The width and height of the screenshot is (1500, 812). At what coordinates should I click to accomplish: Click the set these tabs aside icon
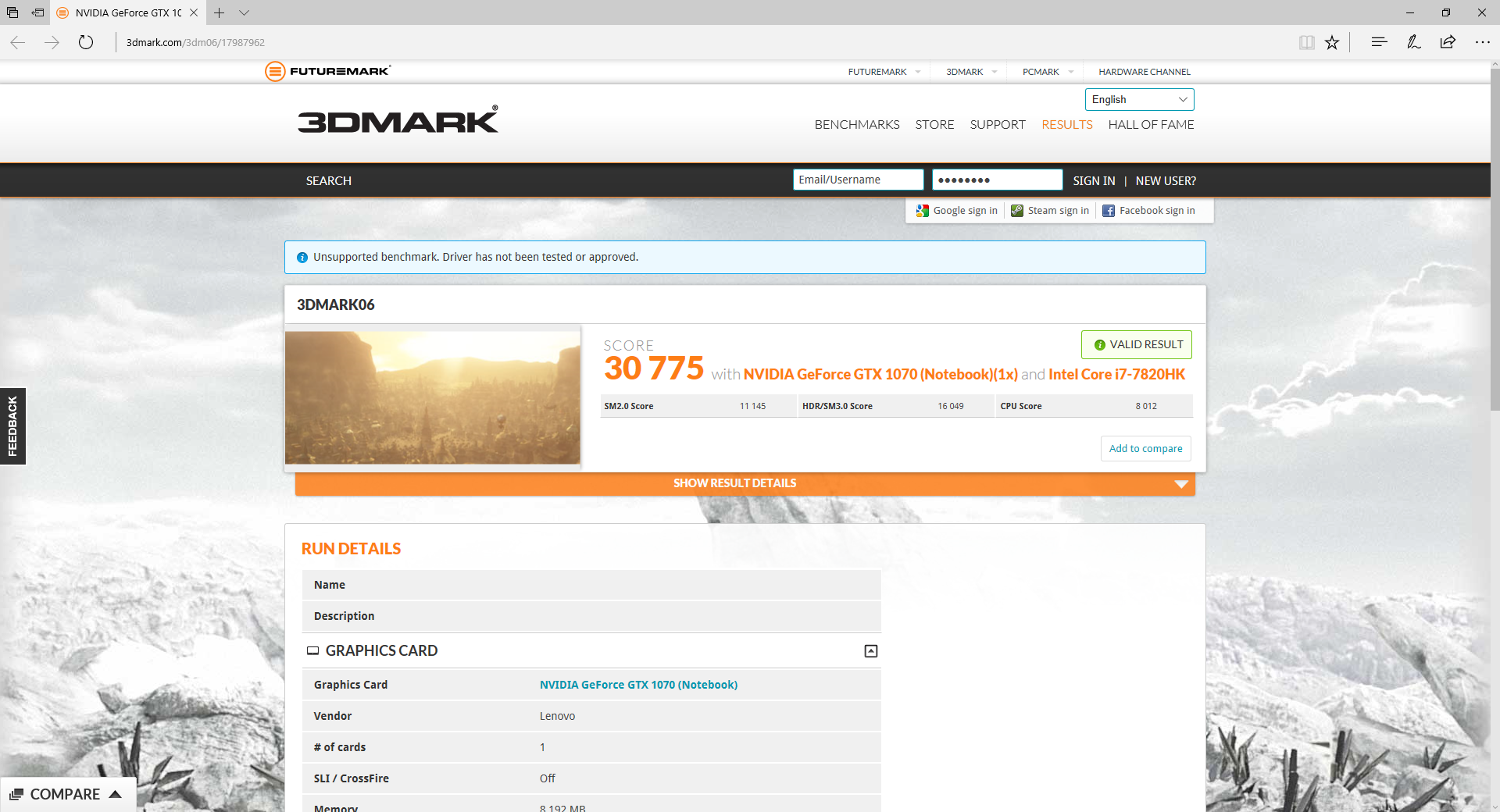[37, 12]
